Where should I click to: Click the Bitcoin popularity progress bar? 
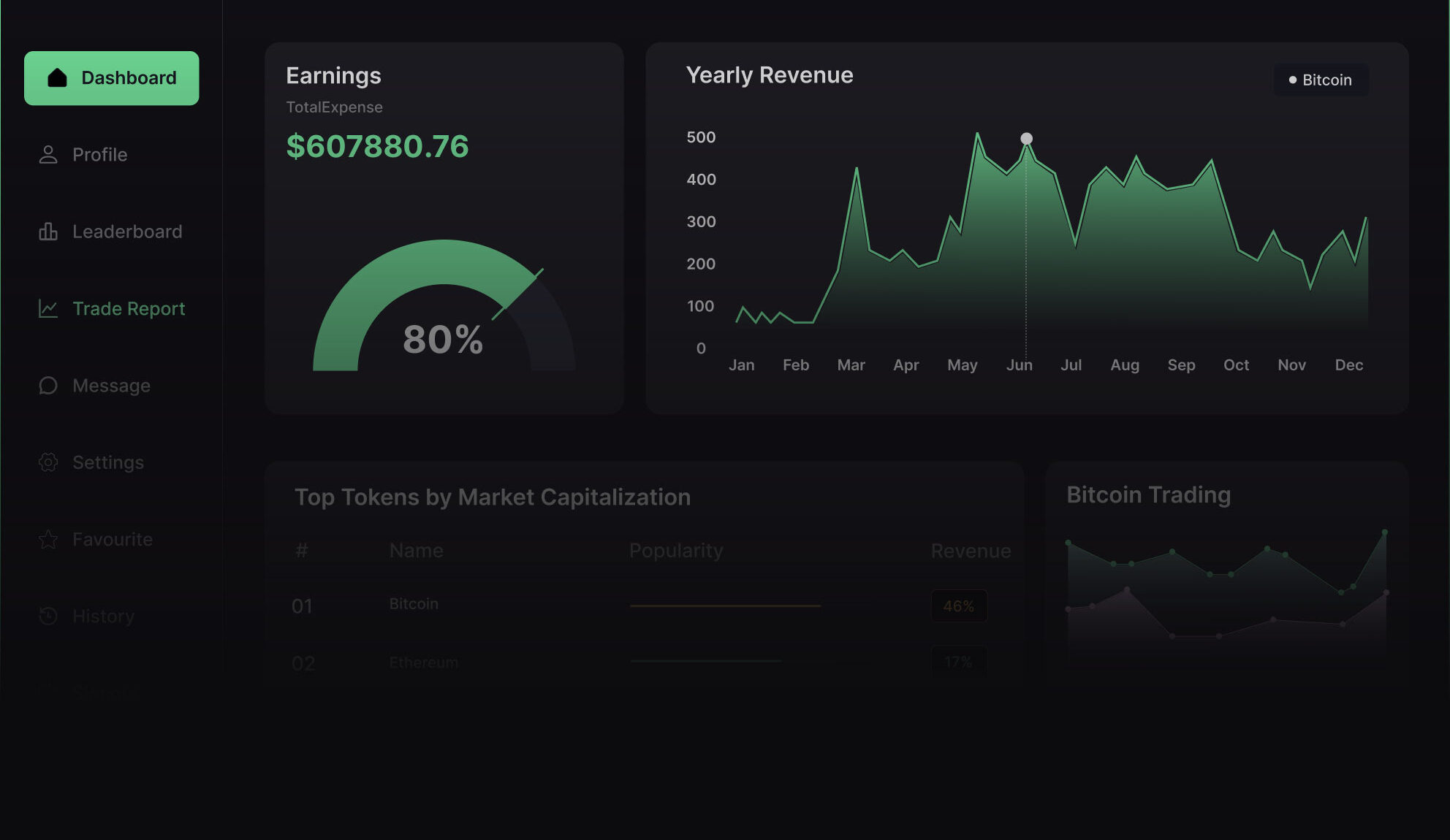pyautogui.click(x=725, y=606)
